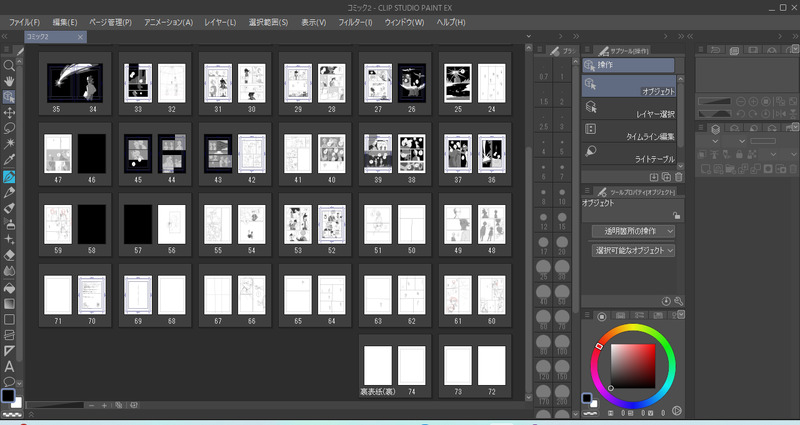Select the 操作 sub tool group
This screenshot has height=425, width=800.
pyautogui.click(x=628, y=65)
